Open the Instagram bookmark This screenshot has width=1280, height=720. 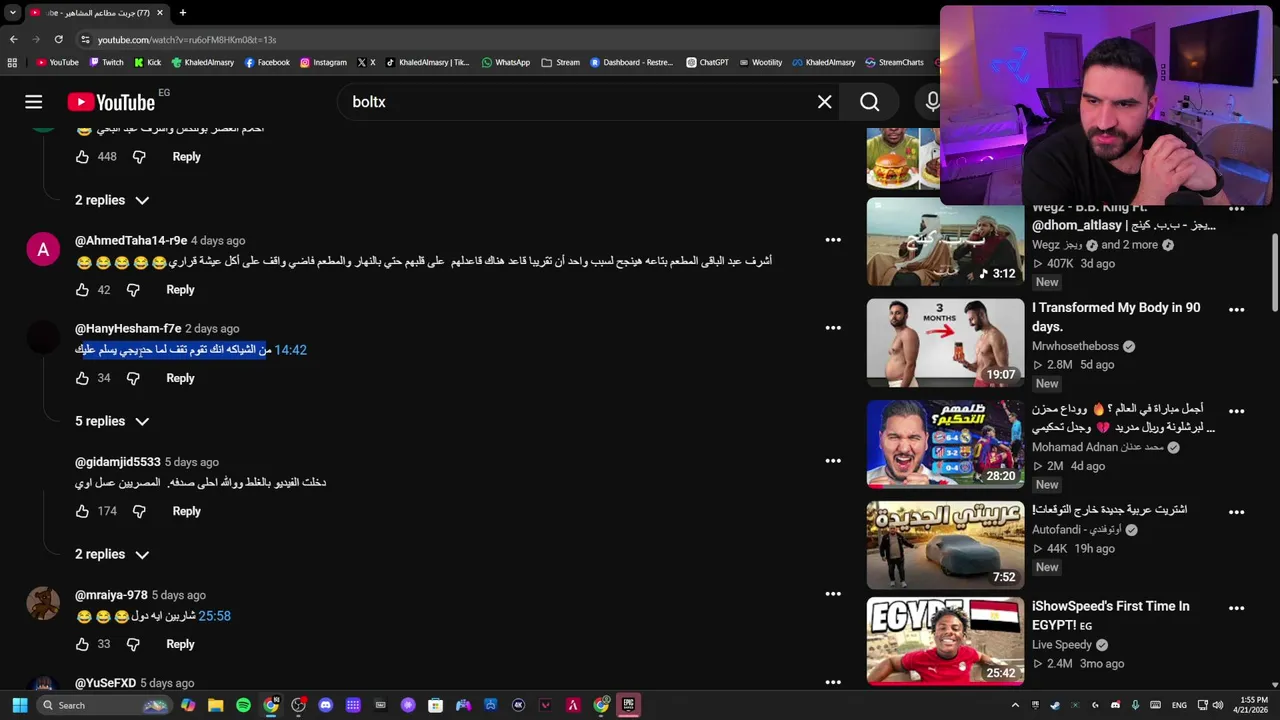tap(323, 62)
